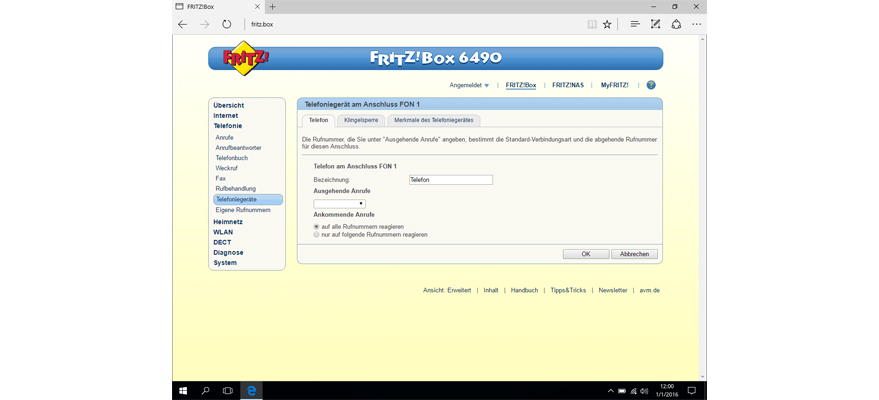Switch to the Klingelsperre tab
Screen dimensions: 879x400
361,120
